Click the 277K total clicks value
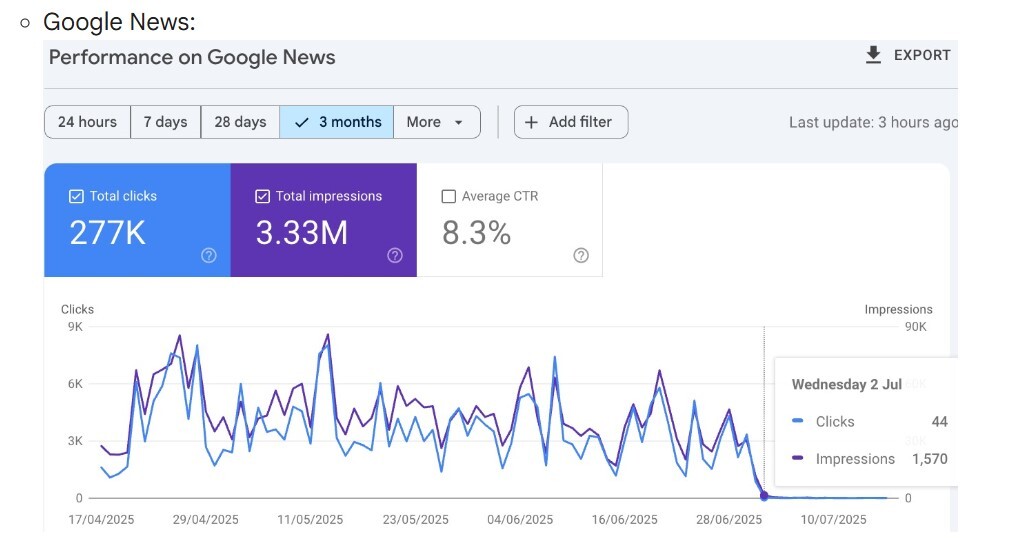Screen dimensions: 1018x538 tap(108, 233)
